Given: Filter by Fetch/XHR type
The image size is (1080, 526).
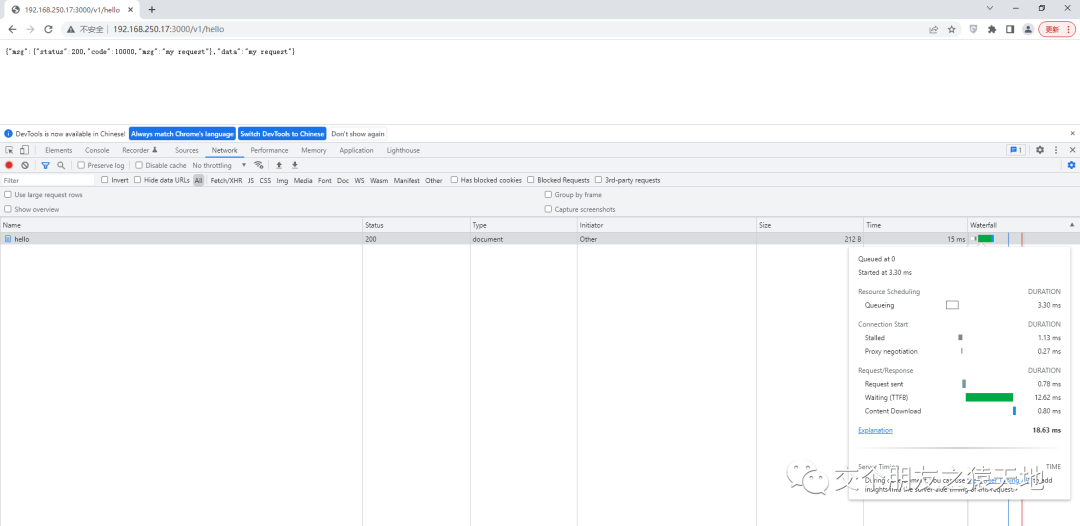Looking at the screenshot, I should pyautogui.click(x=227, y=180).
